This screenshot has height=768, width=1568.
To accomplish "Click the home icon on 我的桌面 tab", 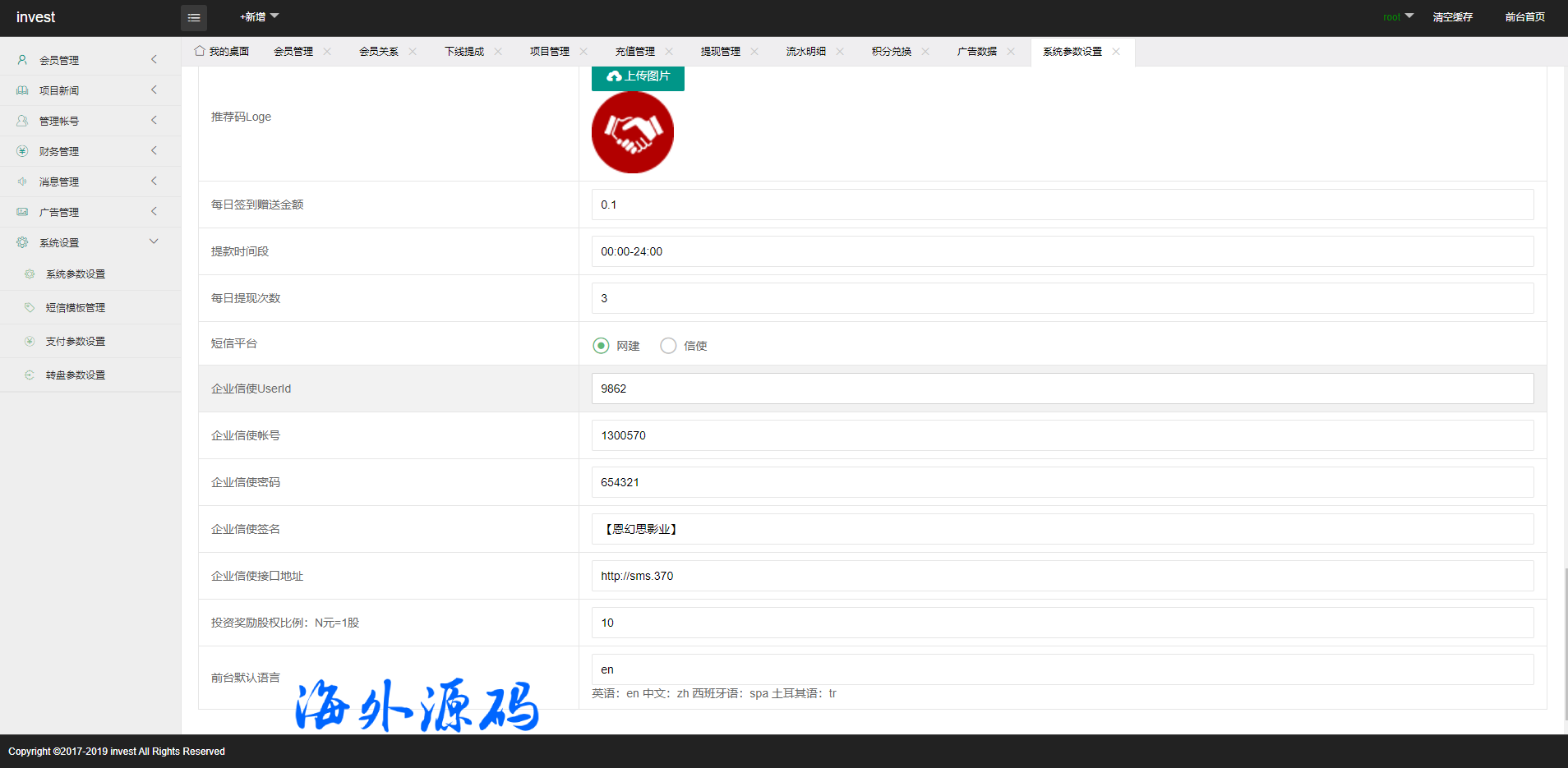I will (200, 51).
